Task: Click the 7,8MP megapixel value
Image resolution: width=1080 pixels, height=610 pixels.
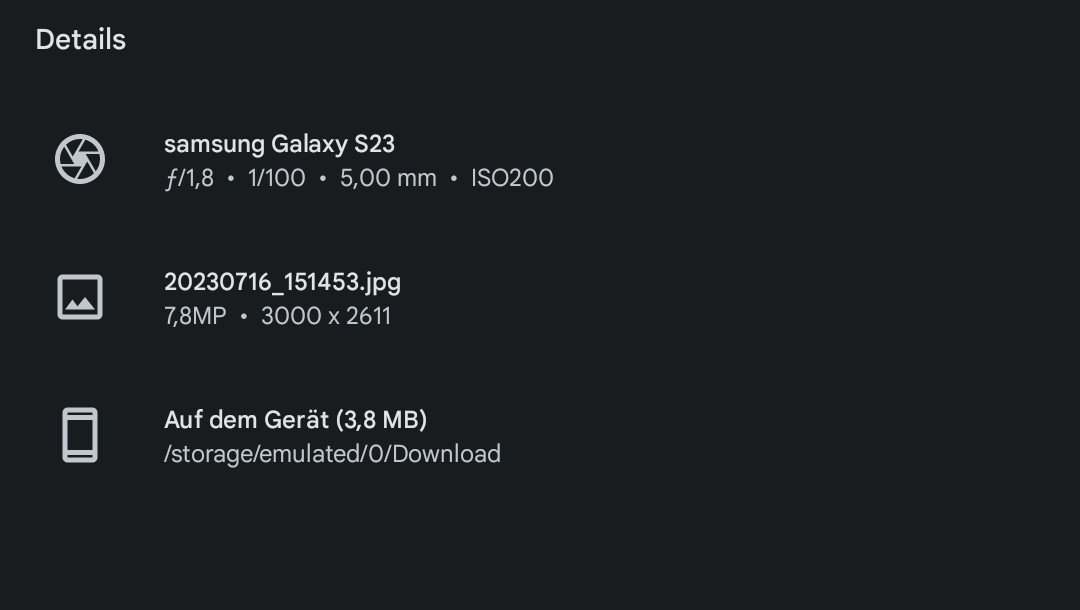Action: (195, 317)
